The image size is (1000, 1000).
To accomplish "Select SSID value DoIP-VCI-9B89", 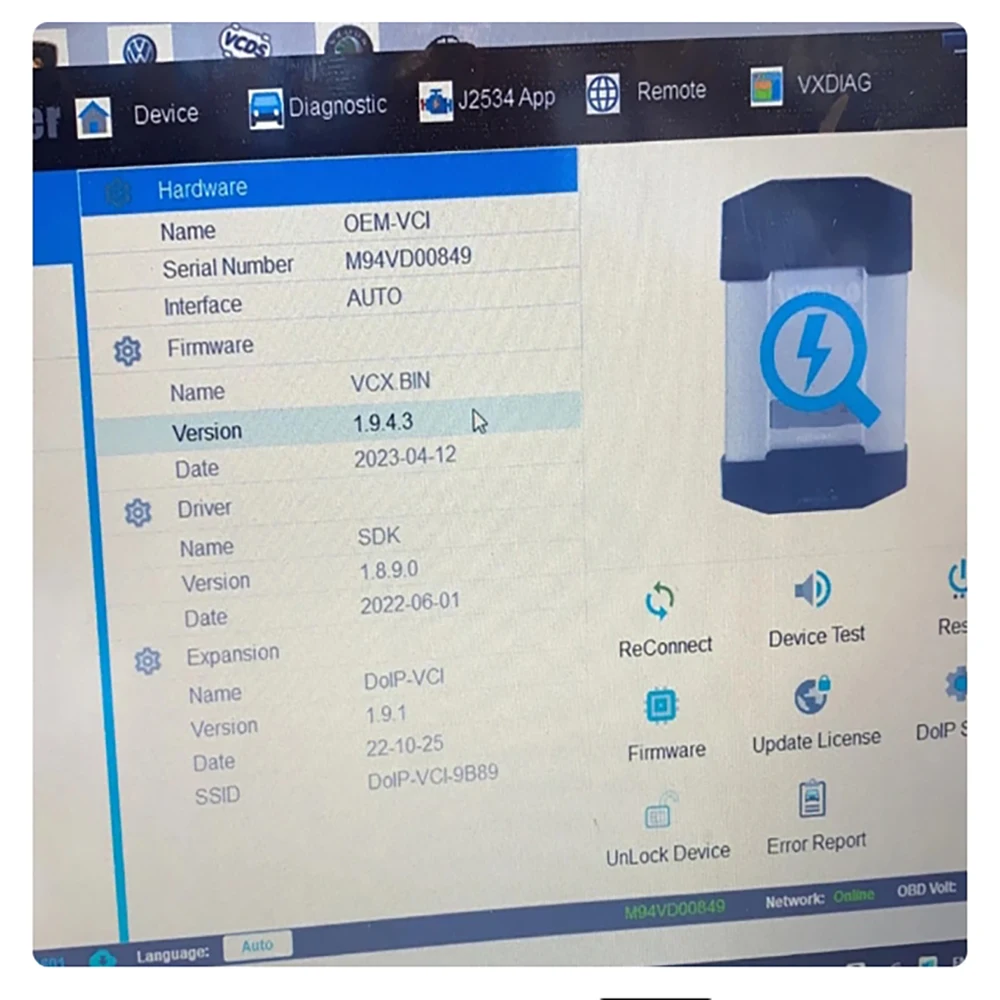I will [x=433, y=778].
